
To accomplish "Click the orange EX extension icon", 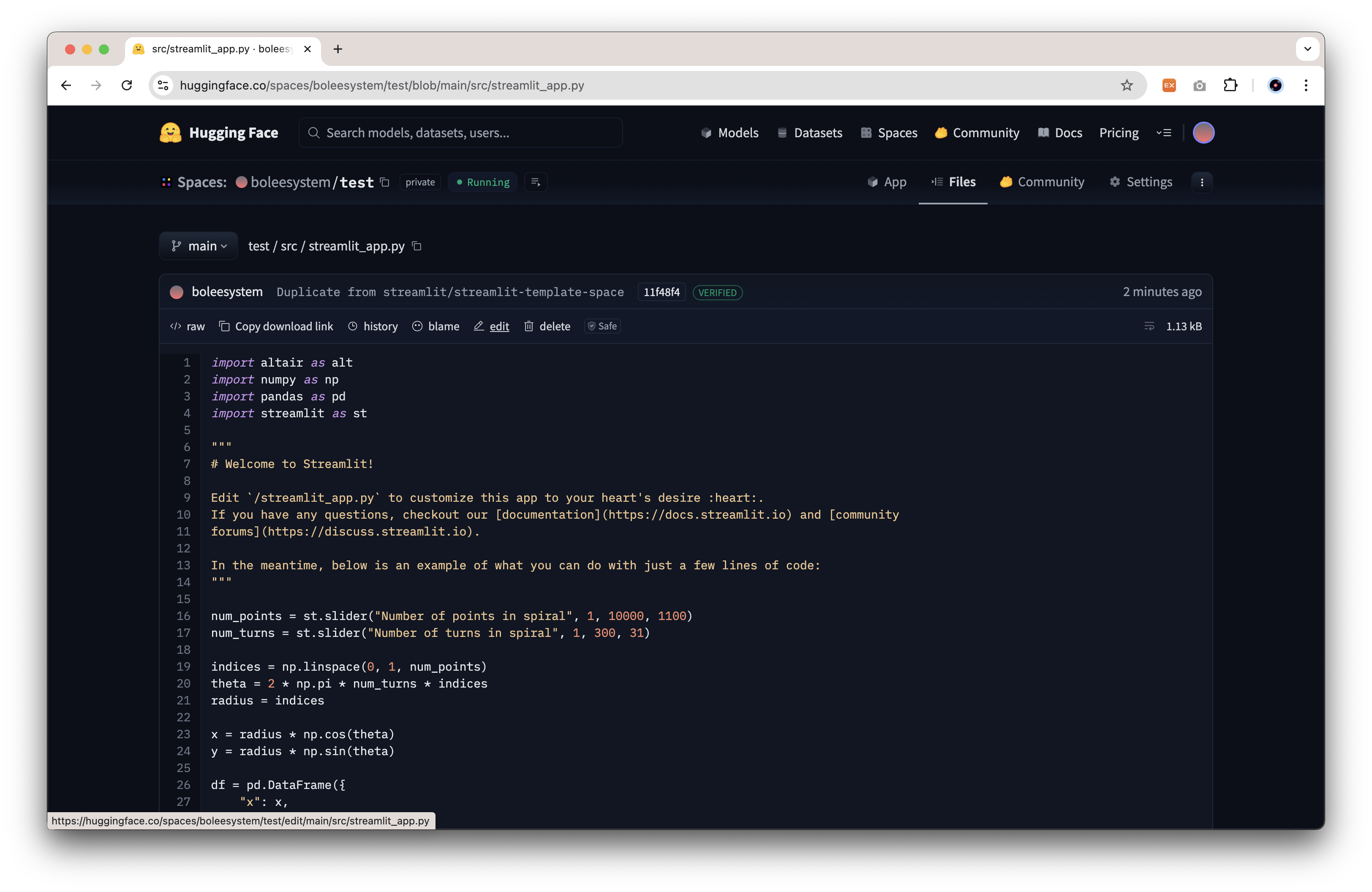I will click(1168, 85).
